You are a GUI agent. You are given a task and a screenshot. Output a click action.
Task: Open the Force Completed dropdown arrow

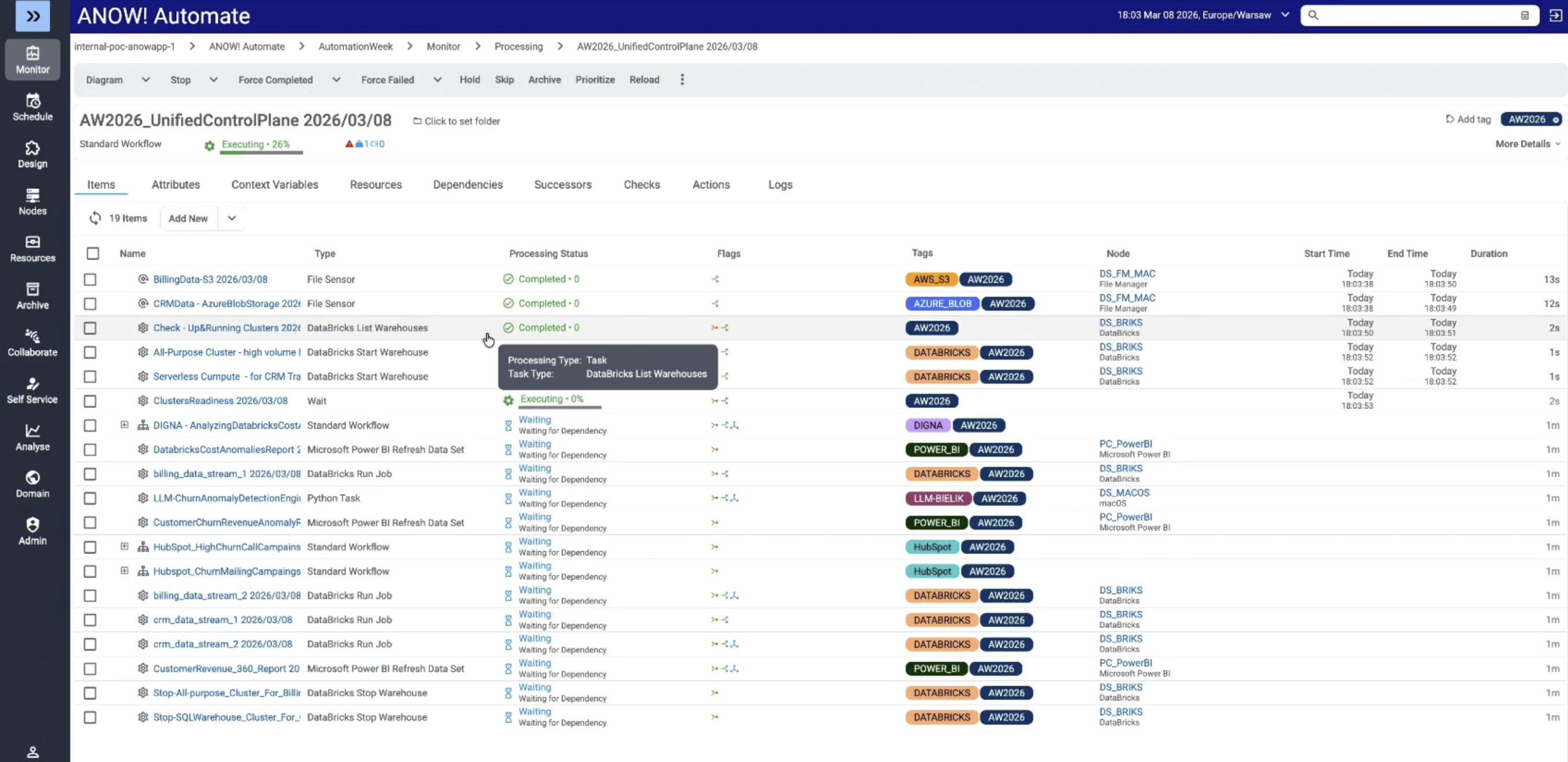[336, 80]
